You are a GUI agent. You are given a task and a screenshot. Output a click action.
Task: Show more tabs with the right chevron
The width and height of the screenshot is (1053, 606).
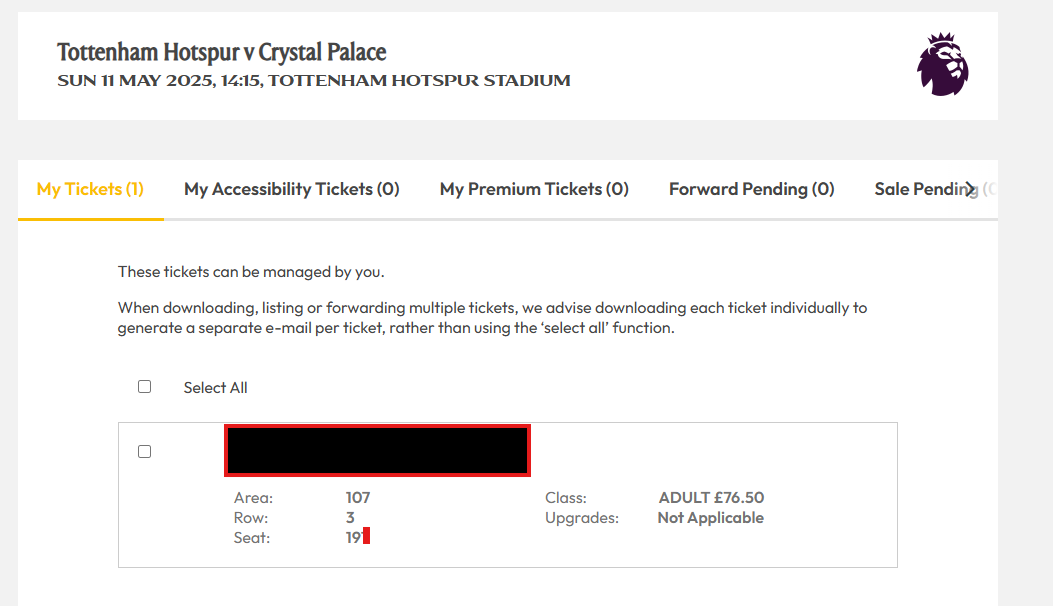point(970,189)
